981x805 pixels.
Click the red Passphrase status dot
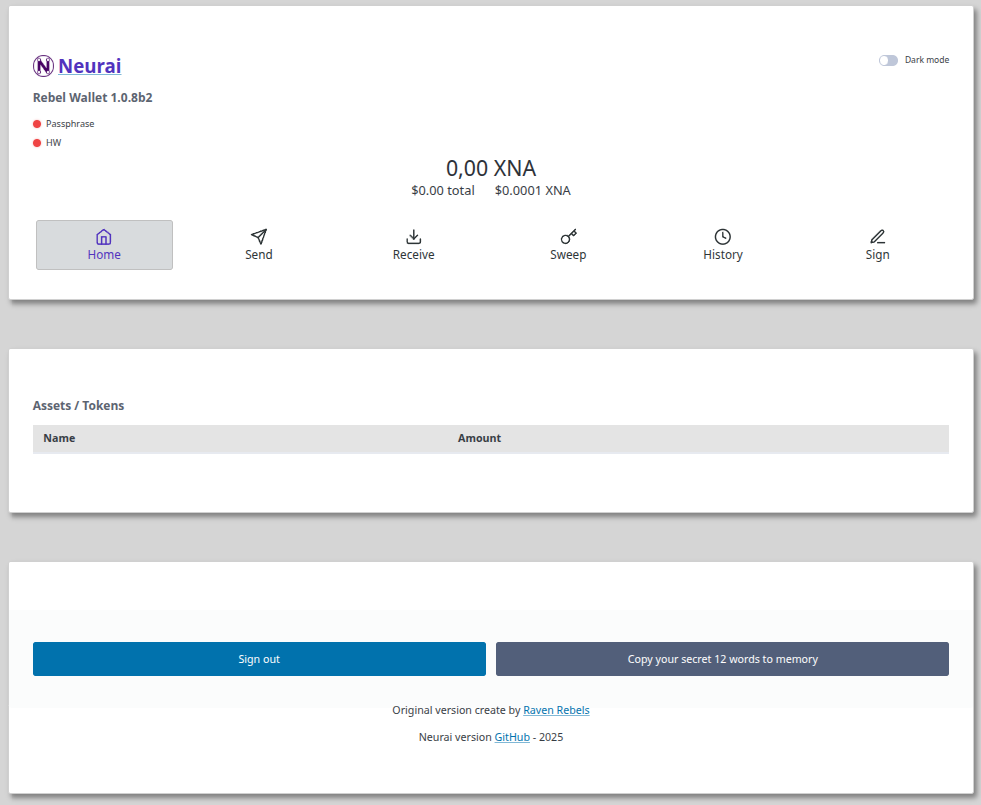35,123
